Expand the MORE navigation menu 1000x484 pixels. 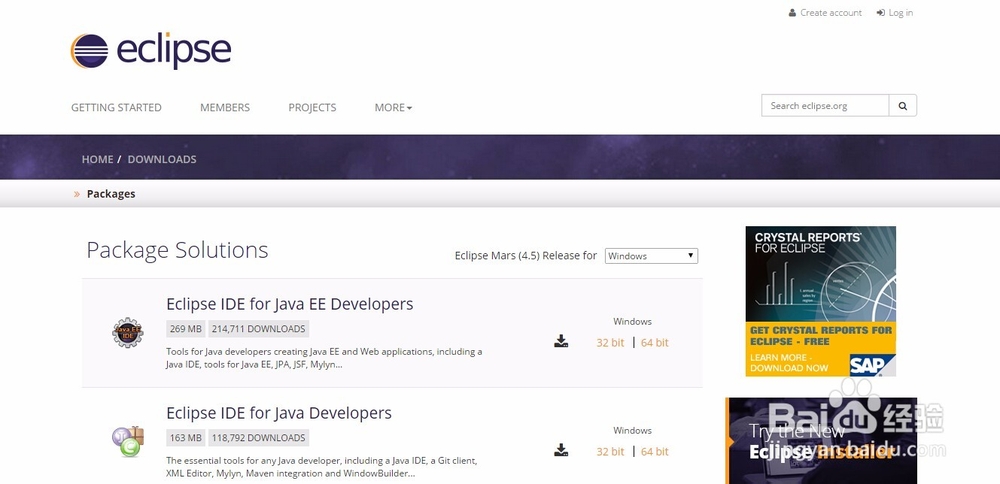(393, 108)
